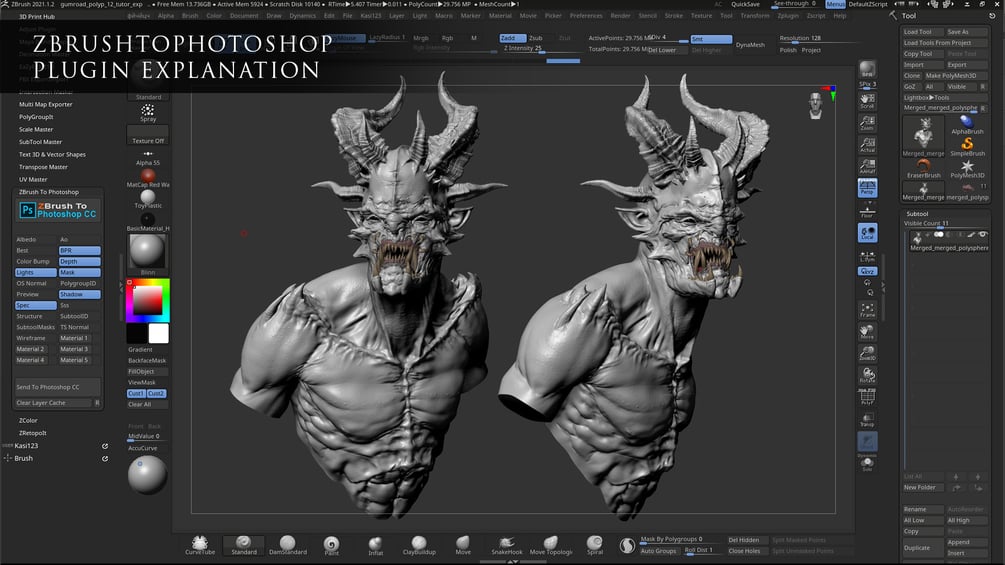Select the DamStandard brush
The image size is (1005, 565).
click(x=288, y=545)
